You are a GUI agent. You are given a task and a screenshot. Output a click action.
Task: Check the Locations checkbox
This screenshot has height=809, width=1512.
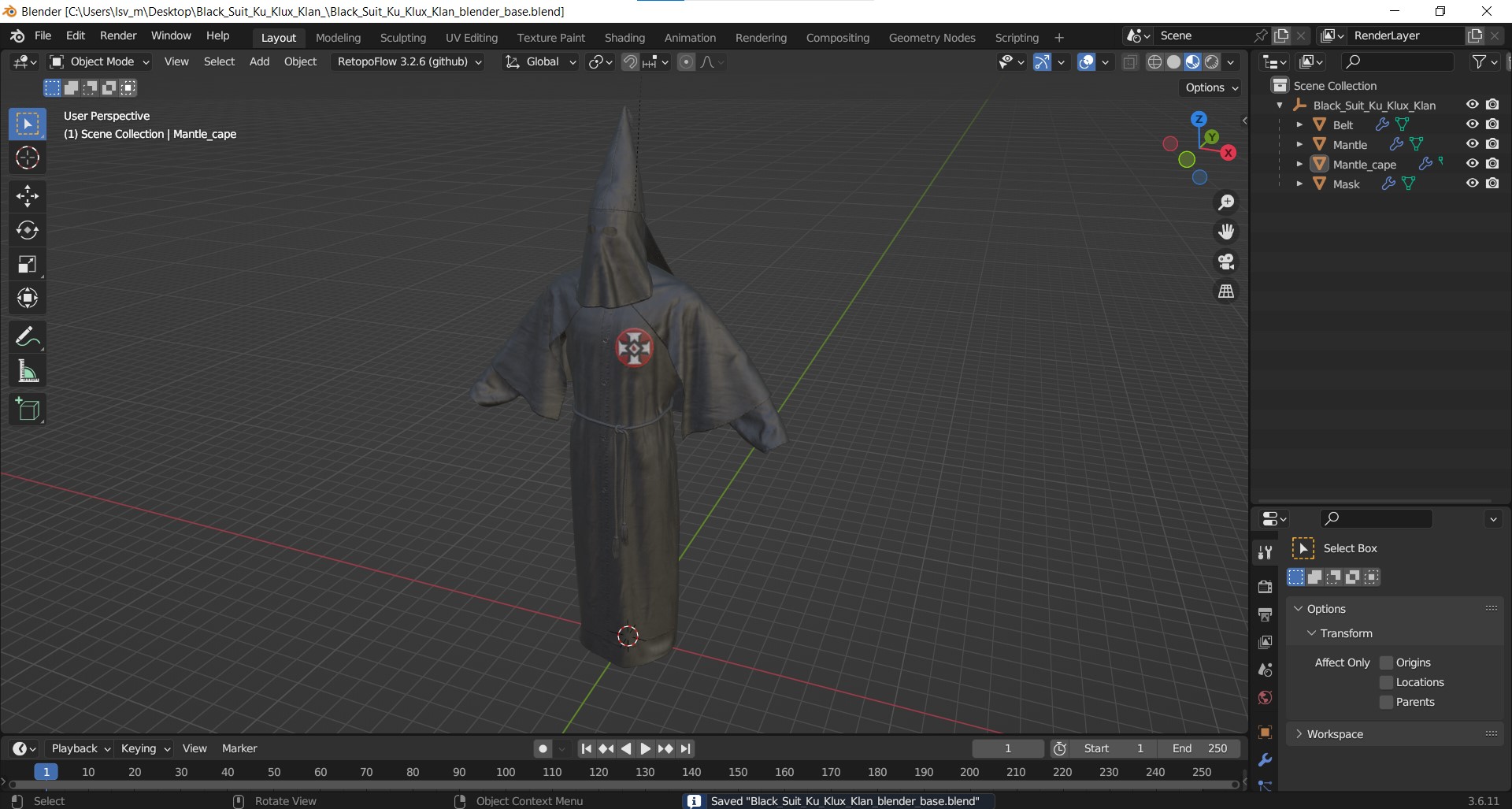1387,682
